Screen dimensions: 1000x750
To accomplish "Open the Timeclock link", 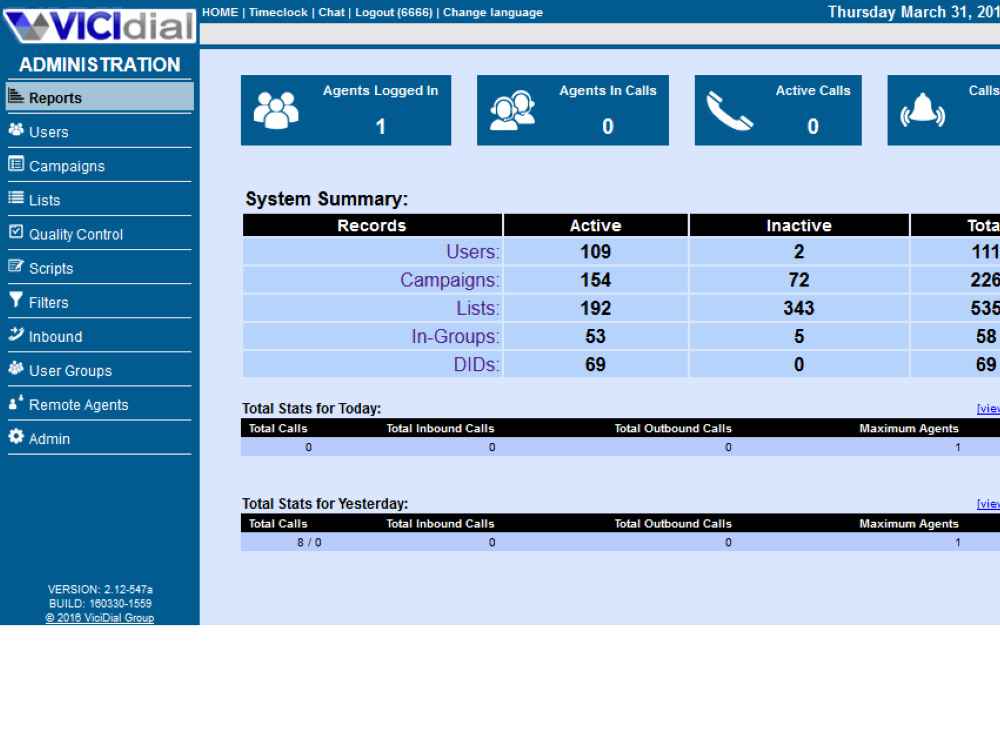I will tap(278, 12).
